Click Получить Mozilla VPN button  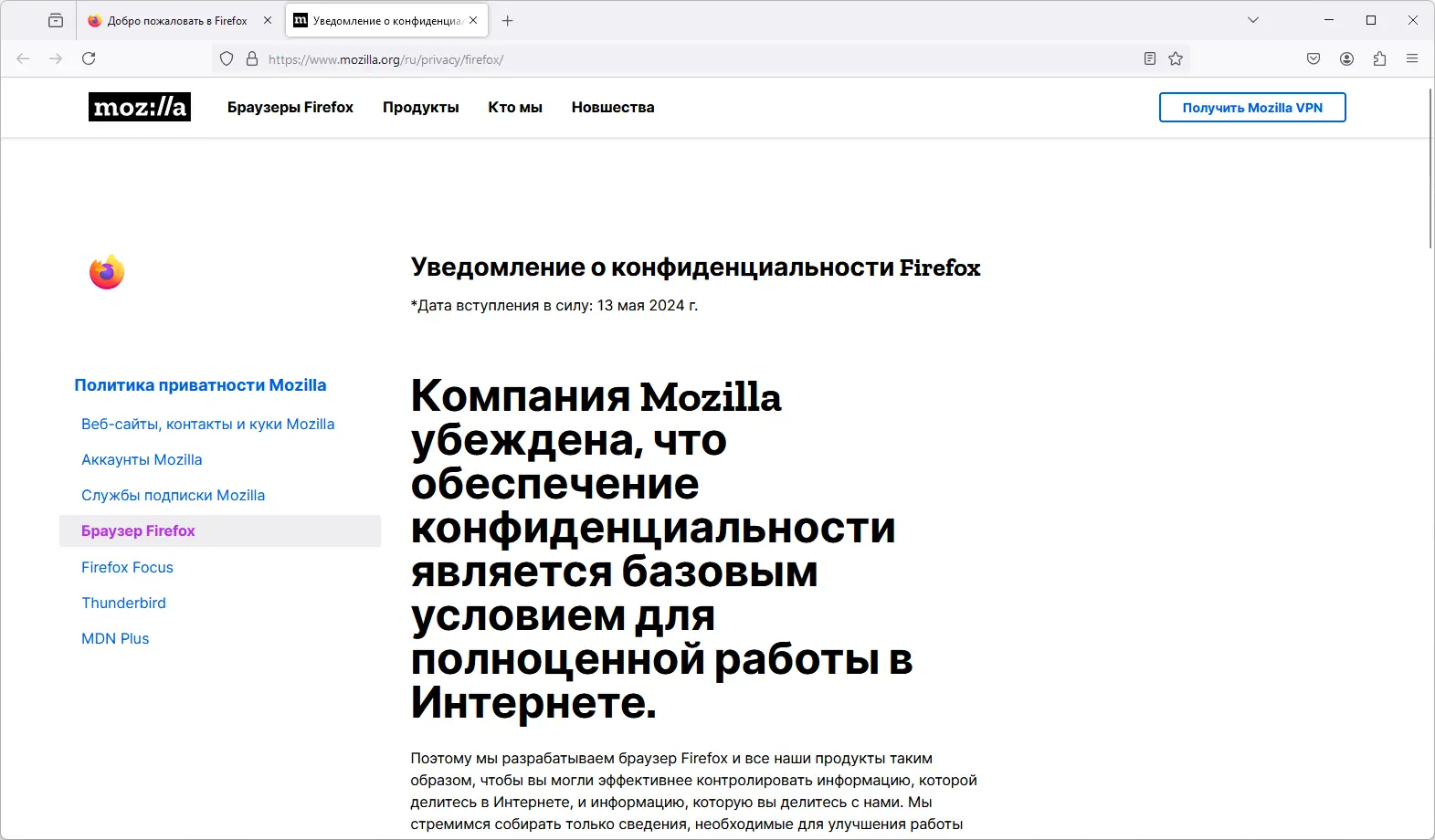(x=1252, y=107)
